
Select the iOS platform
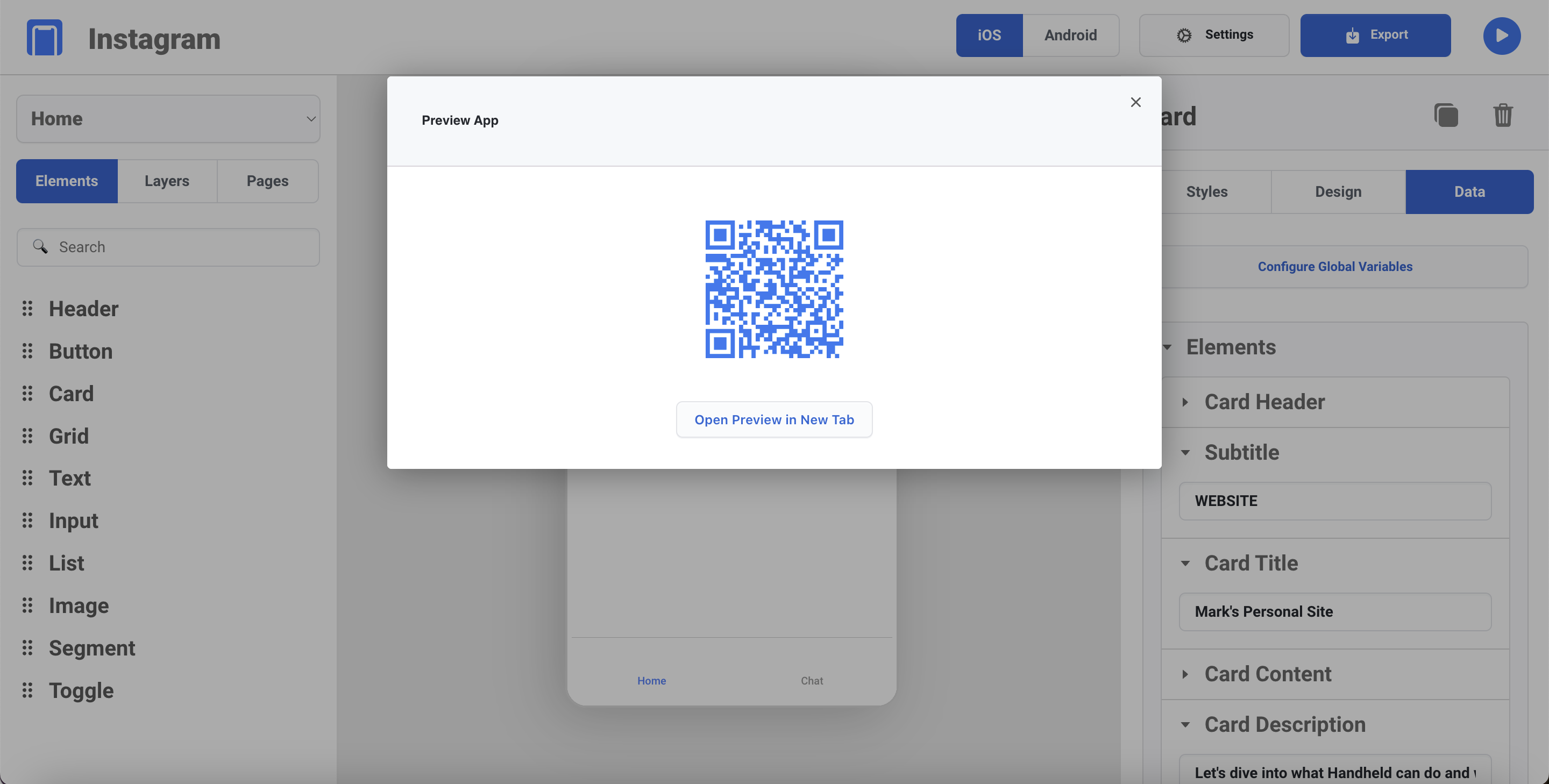[989, 35]
